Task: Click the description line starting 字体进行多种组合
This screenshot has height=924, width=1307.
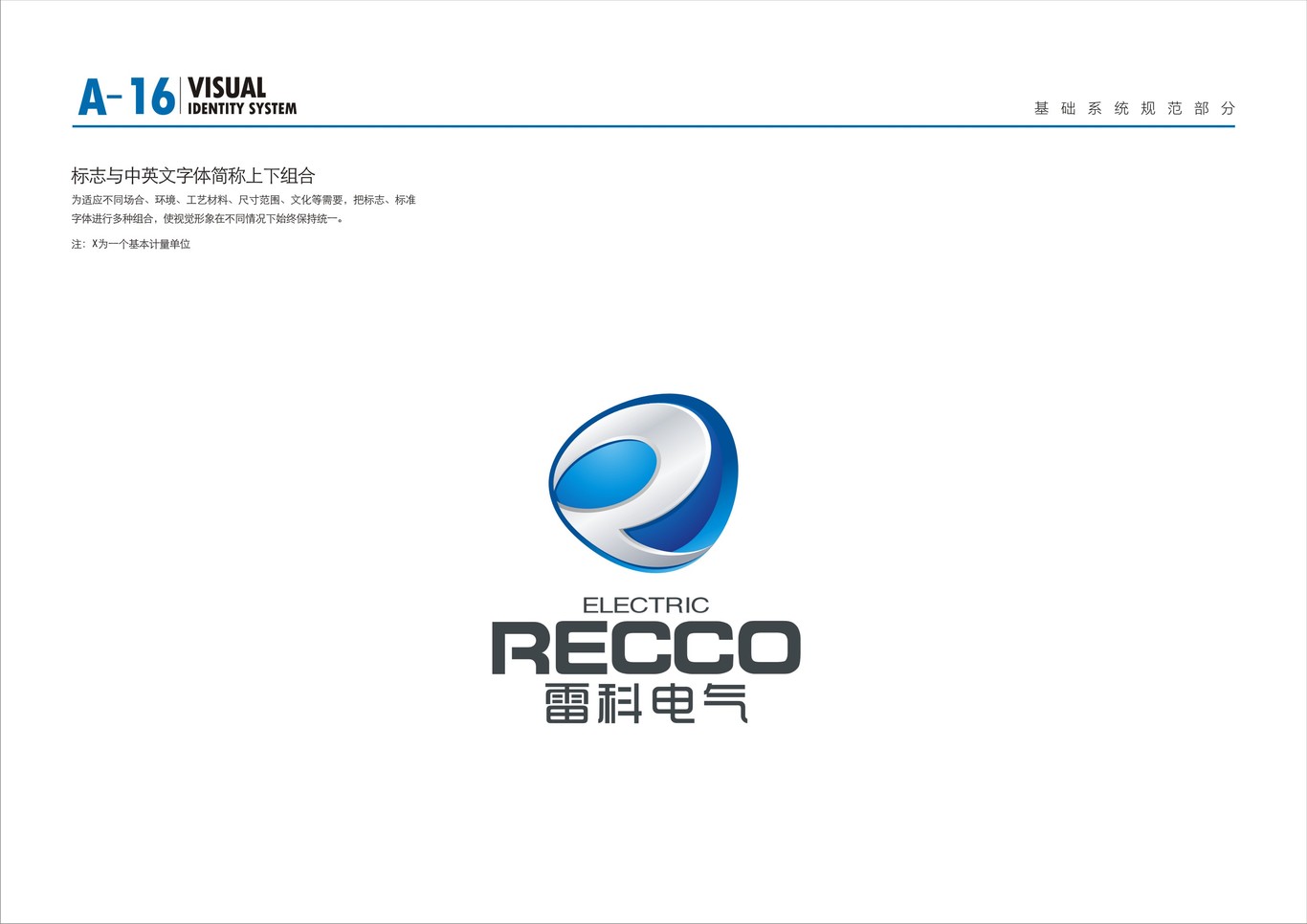Action: [x=207, y=219]
